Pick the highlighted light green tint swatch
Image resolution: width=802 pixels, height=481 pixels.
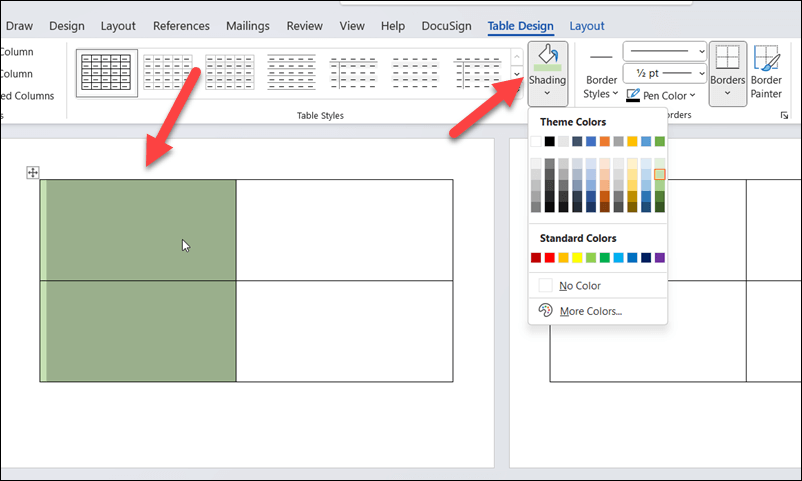(x=660, y=174)
